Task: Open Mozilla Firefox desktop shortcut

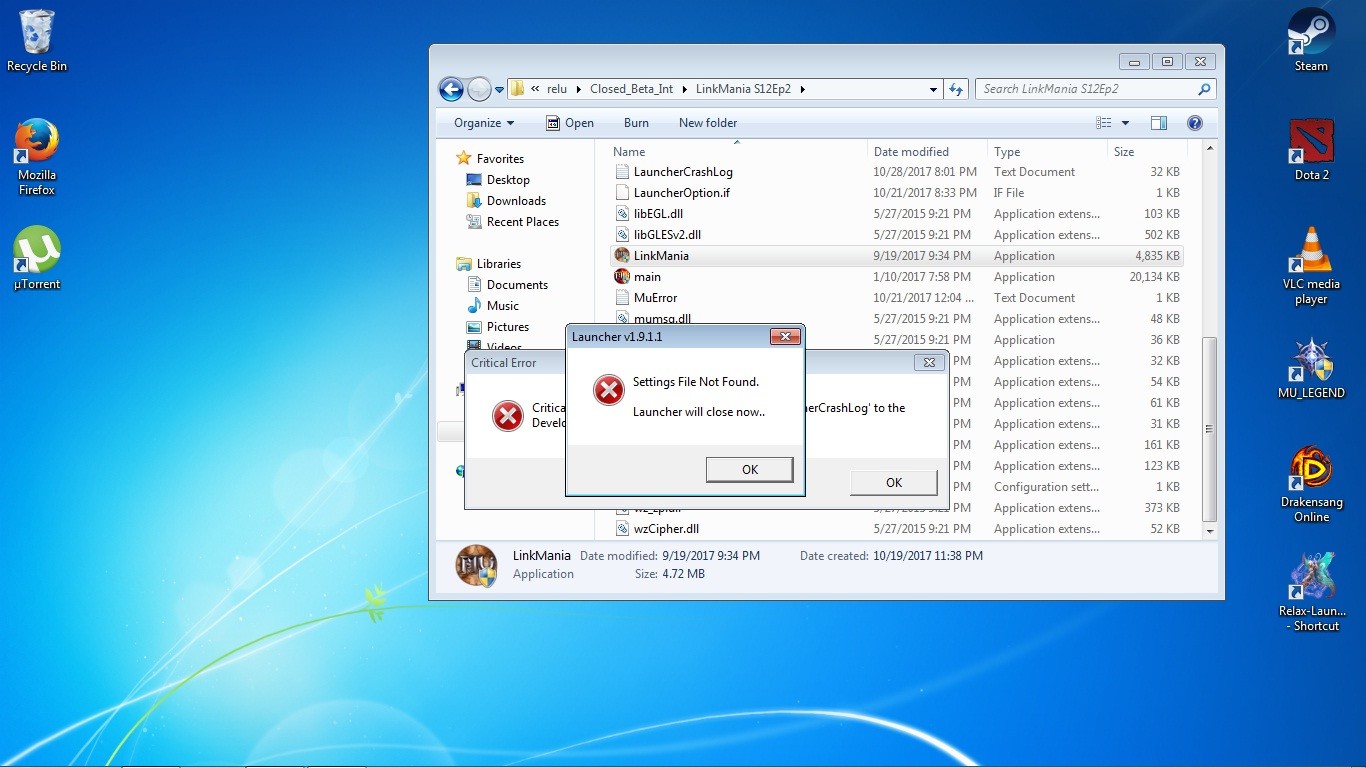Action: pyautogui.click(x=37, y=145)
